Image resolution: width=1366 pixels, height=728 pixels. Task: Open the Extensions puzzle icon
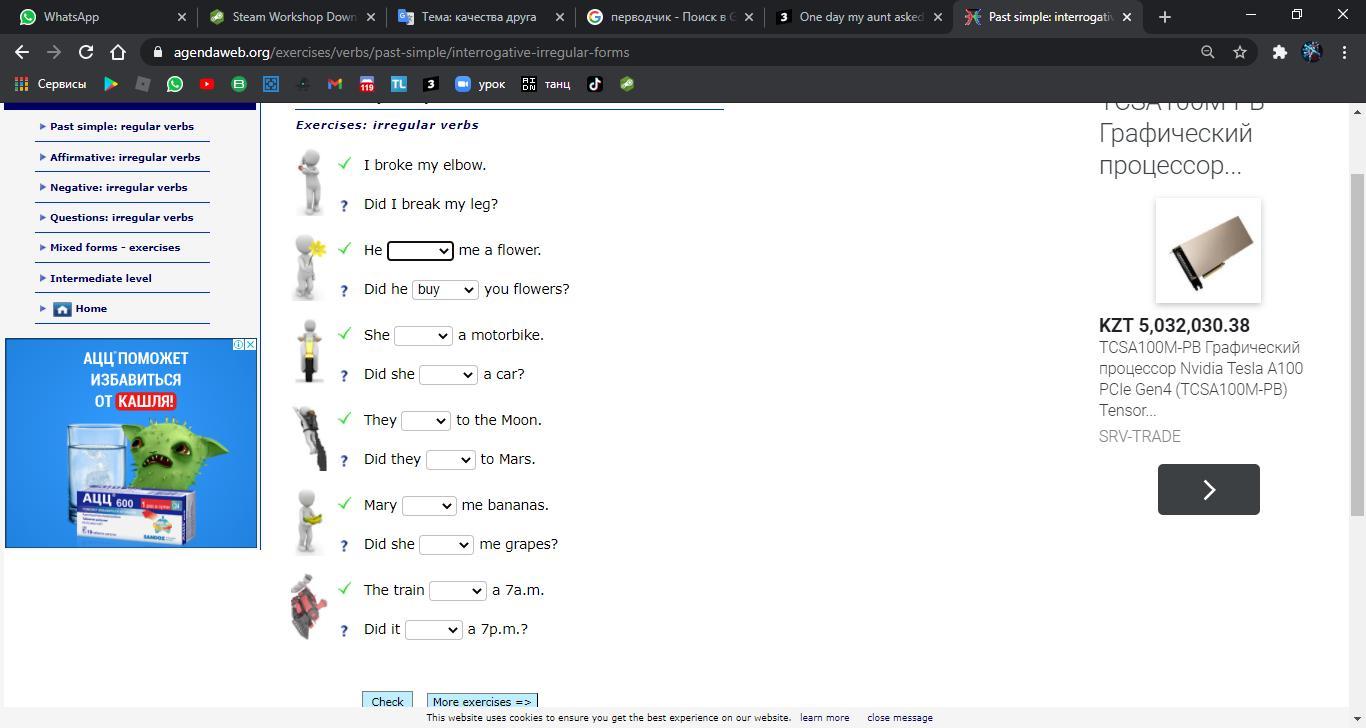[x=1279, y=52]
